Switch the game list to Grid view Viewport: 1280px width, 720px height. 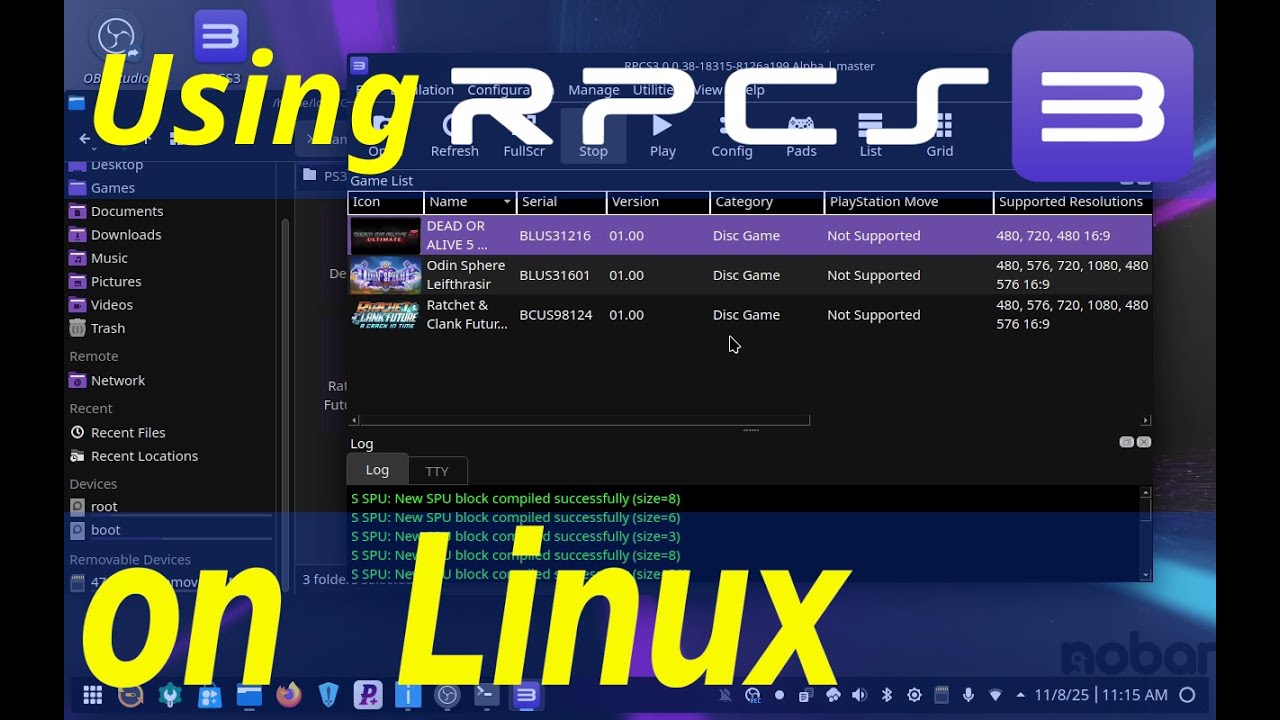(940, 136)
